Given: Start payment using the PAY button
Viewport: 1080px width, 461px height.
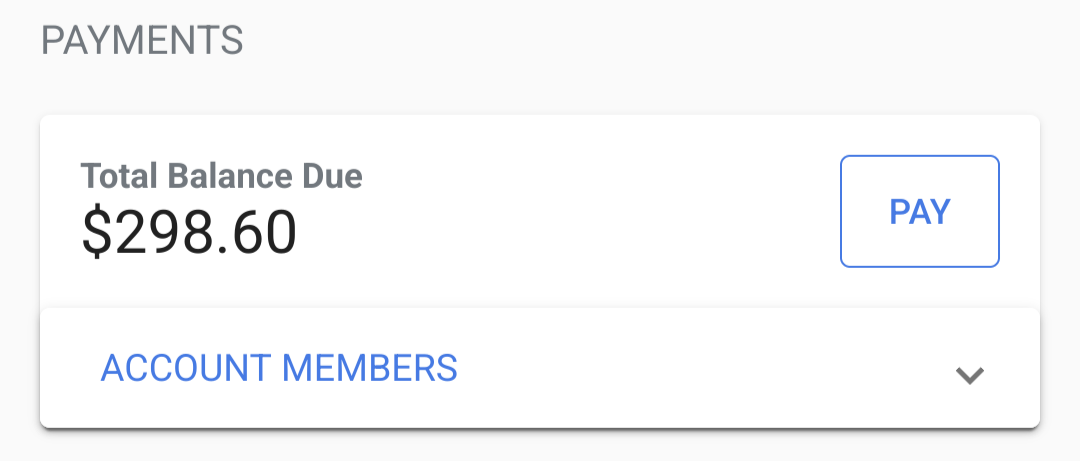Looking at the screenshot, I should pos(919,211).
